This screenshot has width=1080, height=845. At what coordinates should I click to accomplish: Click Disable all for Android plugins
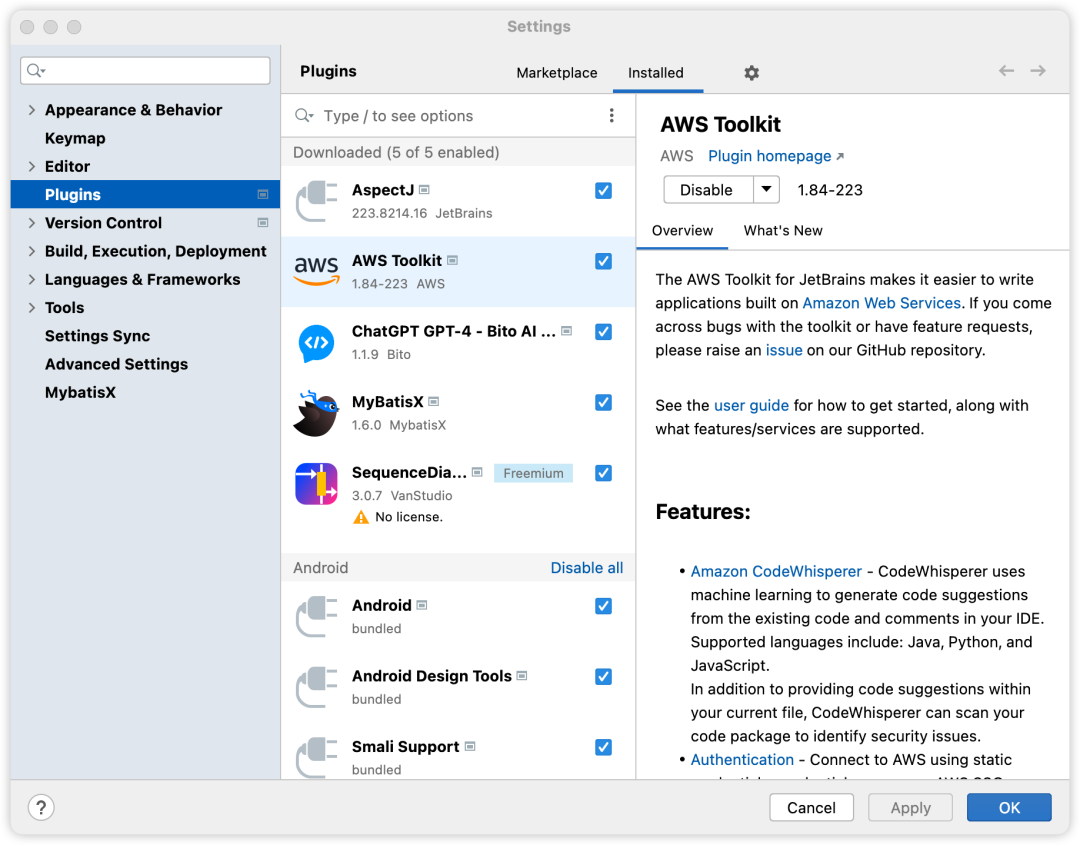(x=587, y=567)
